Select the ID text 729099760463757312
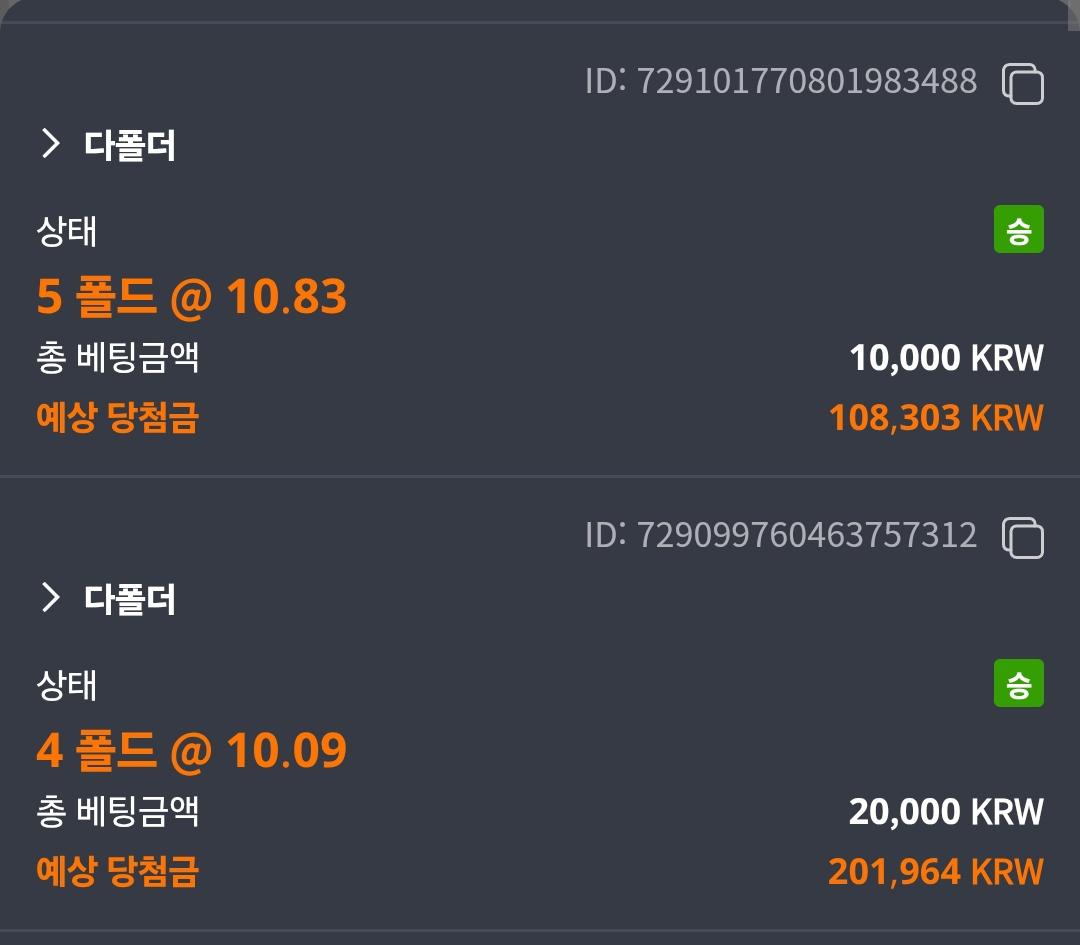This screenshot has height=945, width=1080. coord(780,535)
